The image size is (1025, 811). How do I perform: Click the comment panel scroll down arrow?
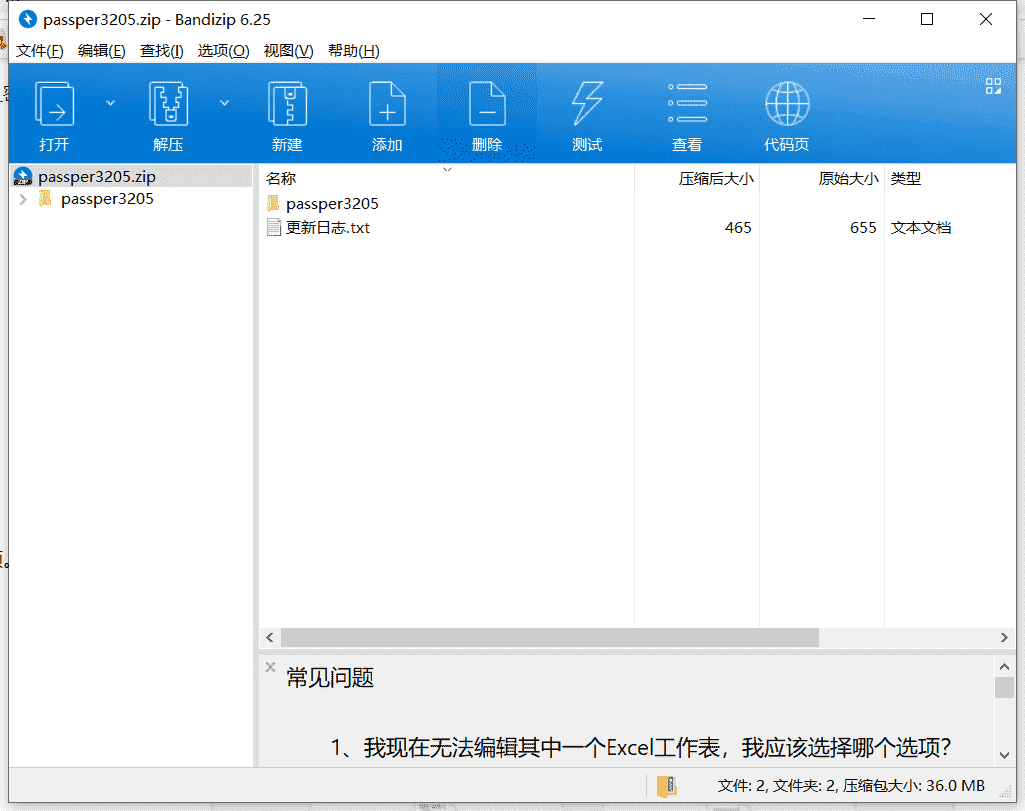tap(1005, 755)
